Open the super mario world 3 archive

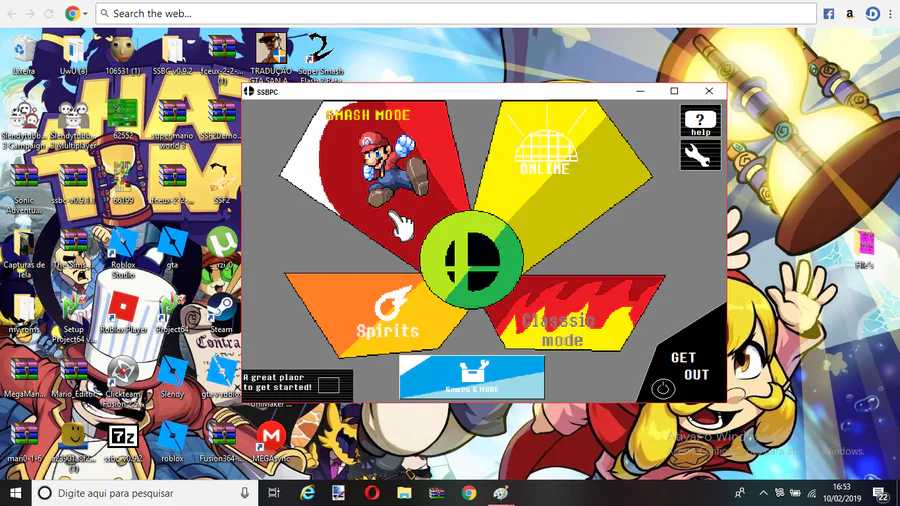172,124
